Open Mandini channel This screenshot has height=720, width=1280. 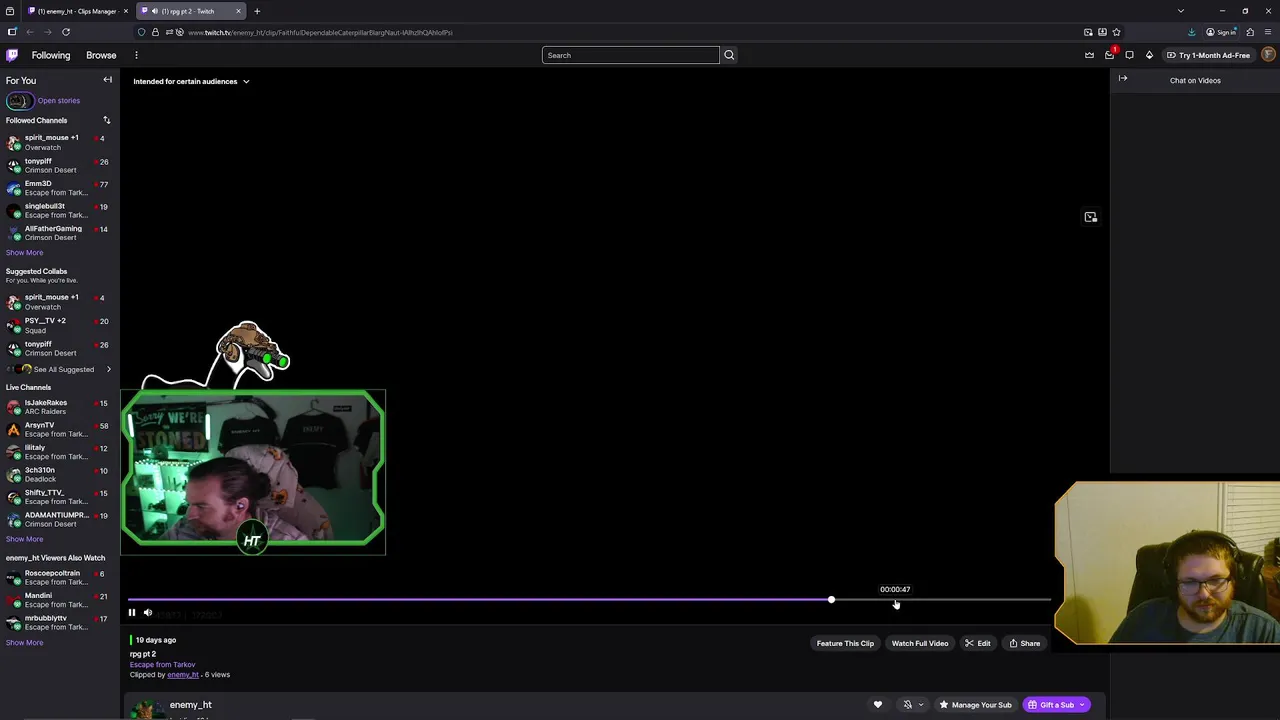(60, 600)
